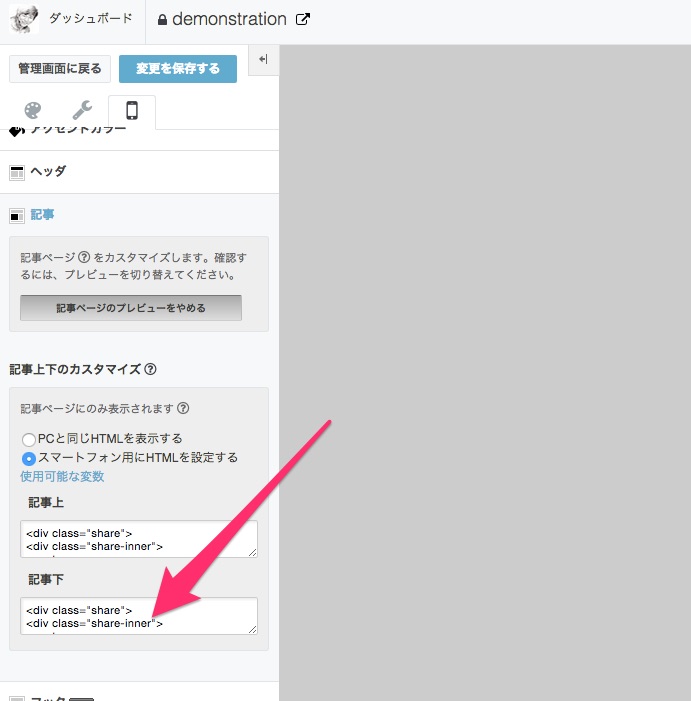This screenshot has height=701, width=691.
Task: Open help for 記事上下のカスタマイズ
Action: tap(150, 369)
